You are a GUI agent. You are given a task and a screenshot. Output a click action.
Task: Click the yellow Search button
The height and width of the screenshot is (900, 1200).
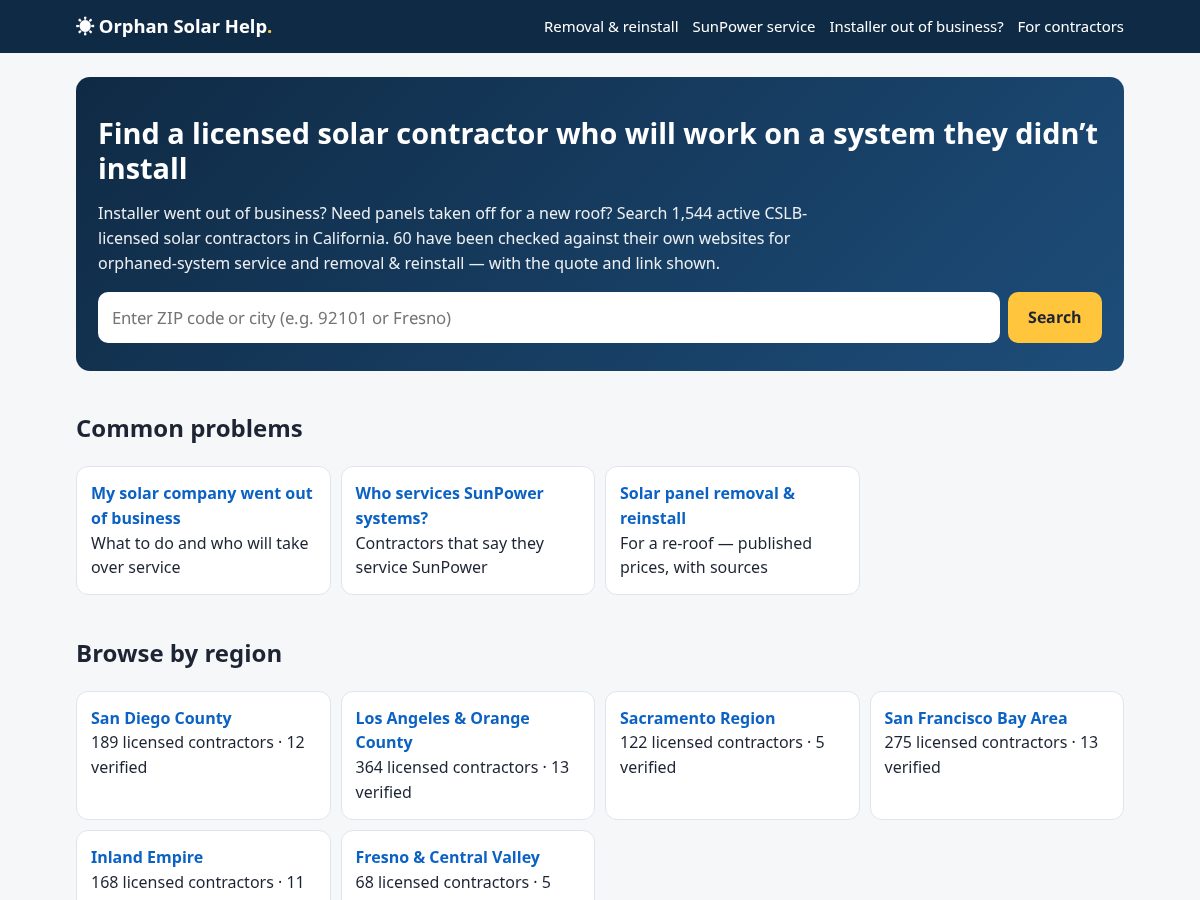[1055, 318]
